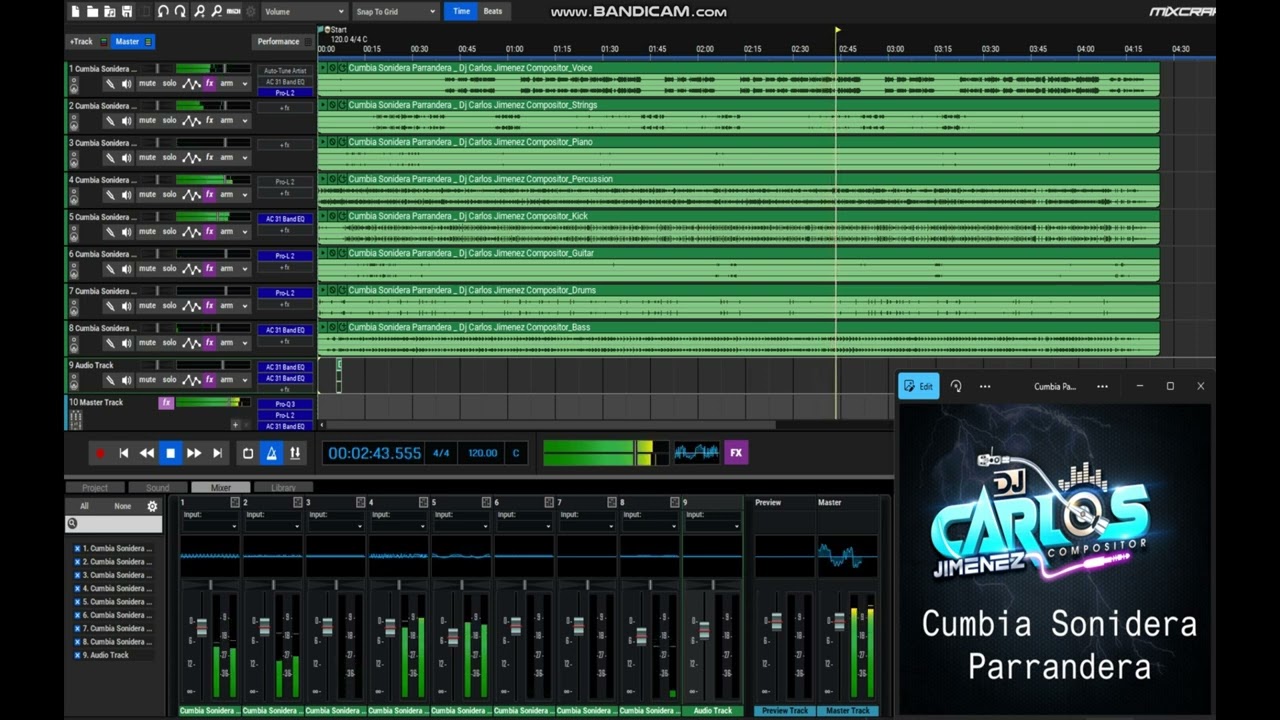Toggle automation lane icon on track 5
Screen dimensions: 1280x720
click(x=191, y=231)
